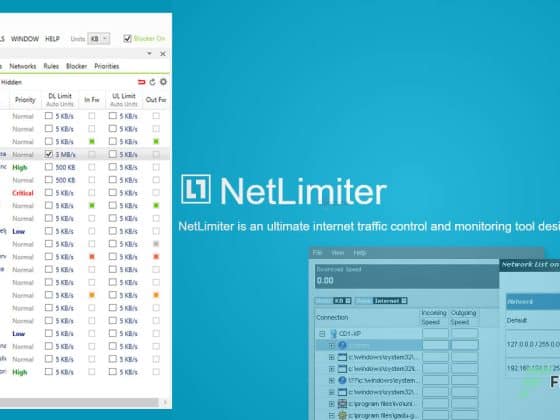This screenshot has width=560, height=420.
Task: Click the Out Fw column header
Action: point(156,100)
